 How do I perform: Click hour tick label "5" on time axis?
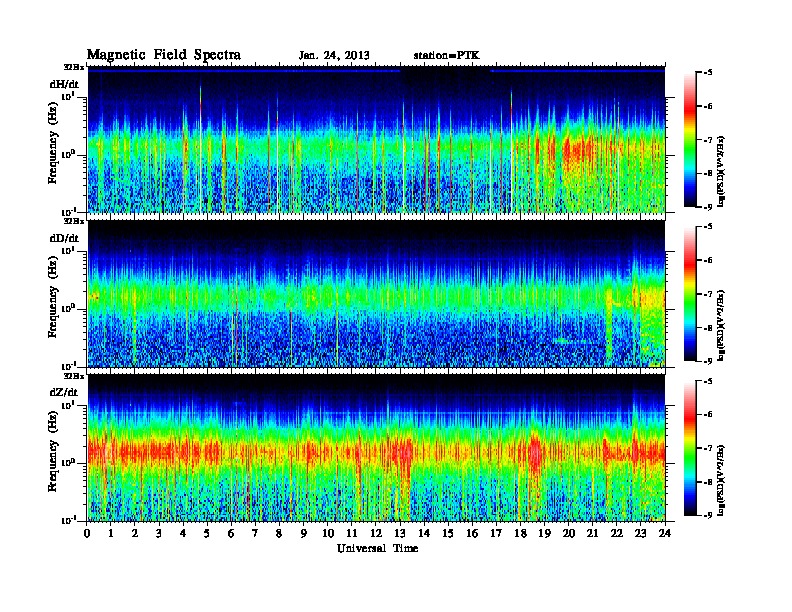tap(207, 533)
